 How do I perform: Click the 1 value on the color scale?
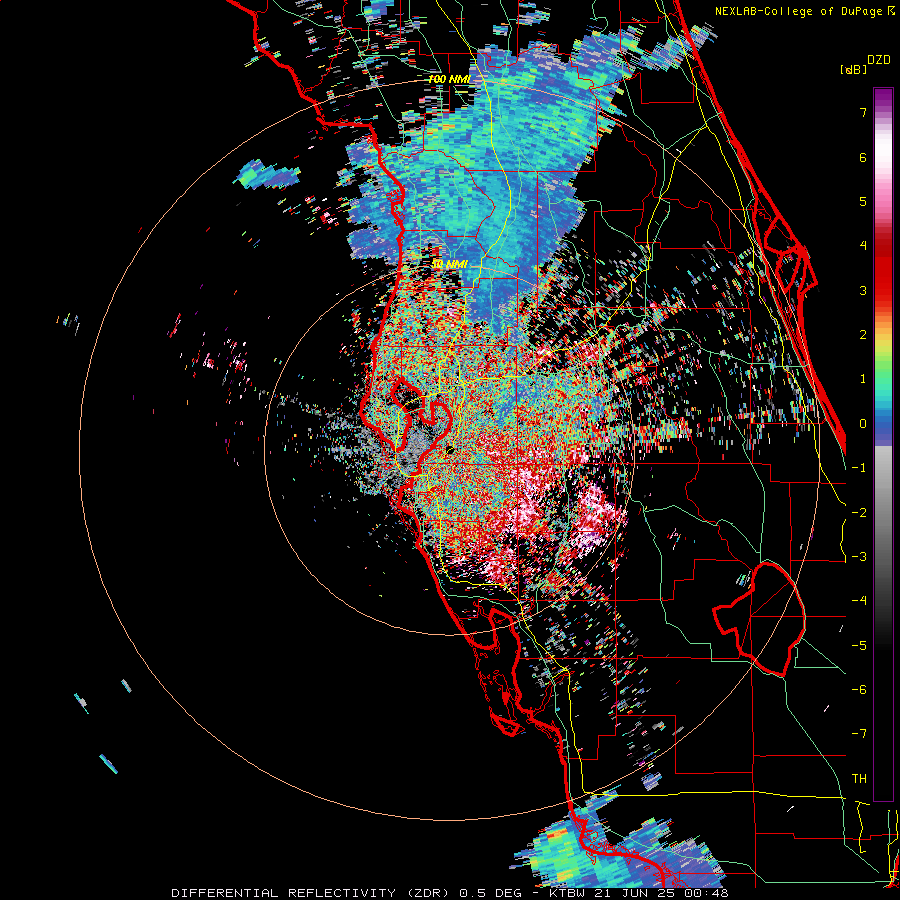(863, 379)
